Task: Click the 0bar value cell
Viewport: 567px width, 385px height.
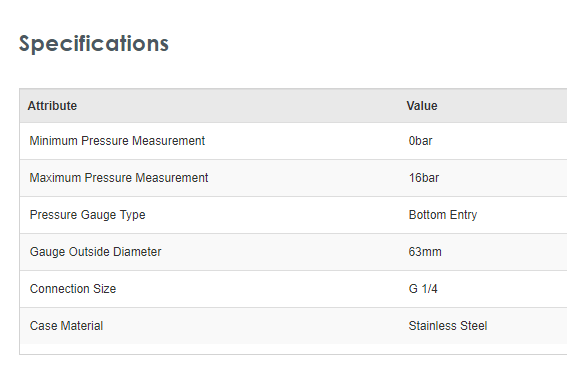Action: tap(420, 141)
